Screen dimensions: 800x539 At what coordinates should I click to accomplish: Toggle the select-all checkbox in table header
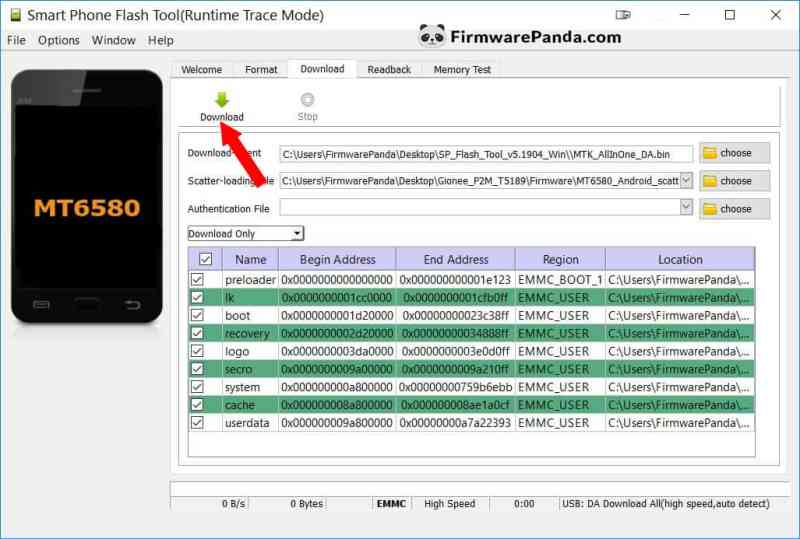pos(206,259)
